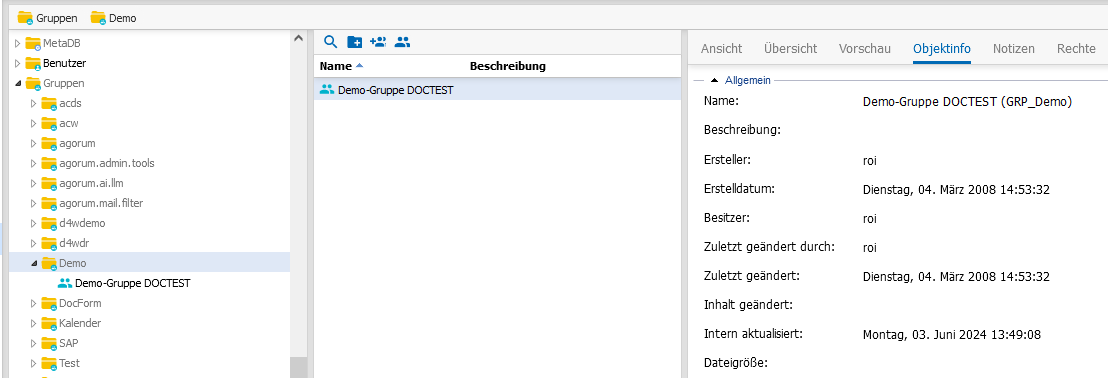The image size is (1108, 378).
Task: Click the new folder icon in toolbar
Action: (355, 42)
